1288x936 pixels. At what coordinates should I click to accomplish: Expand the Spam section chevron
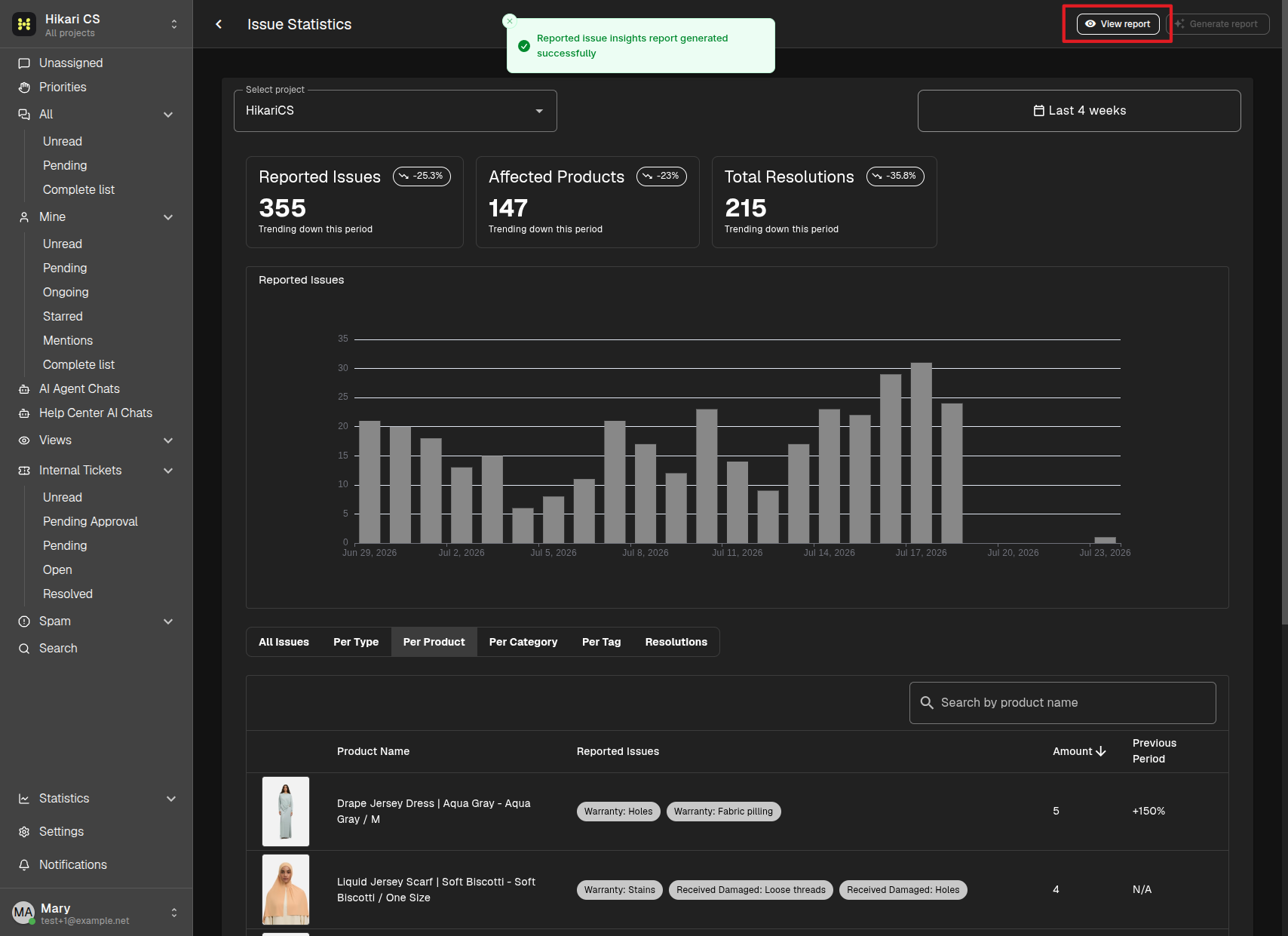pyautogui.click(x=168, y=621)
